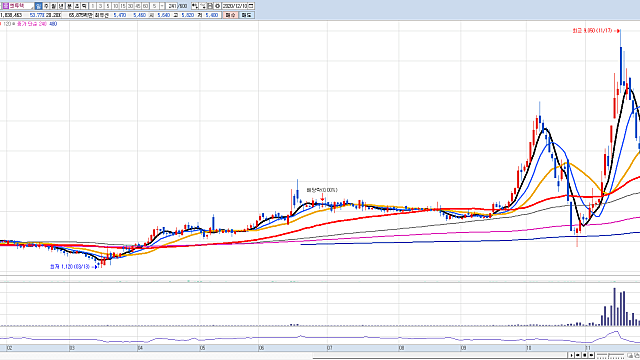Viewport: 640px width, 360px height.
Task: Click the purple stock icon beside name field
Action: click(x=6, y=6)
